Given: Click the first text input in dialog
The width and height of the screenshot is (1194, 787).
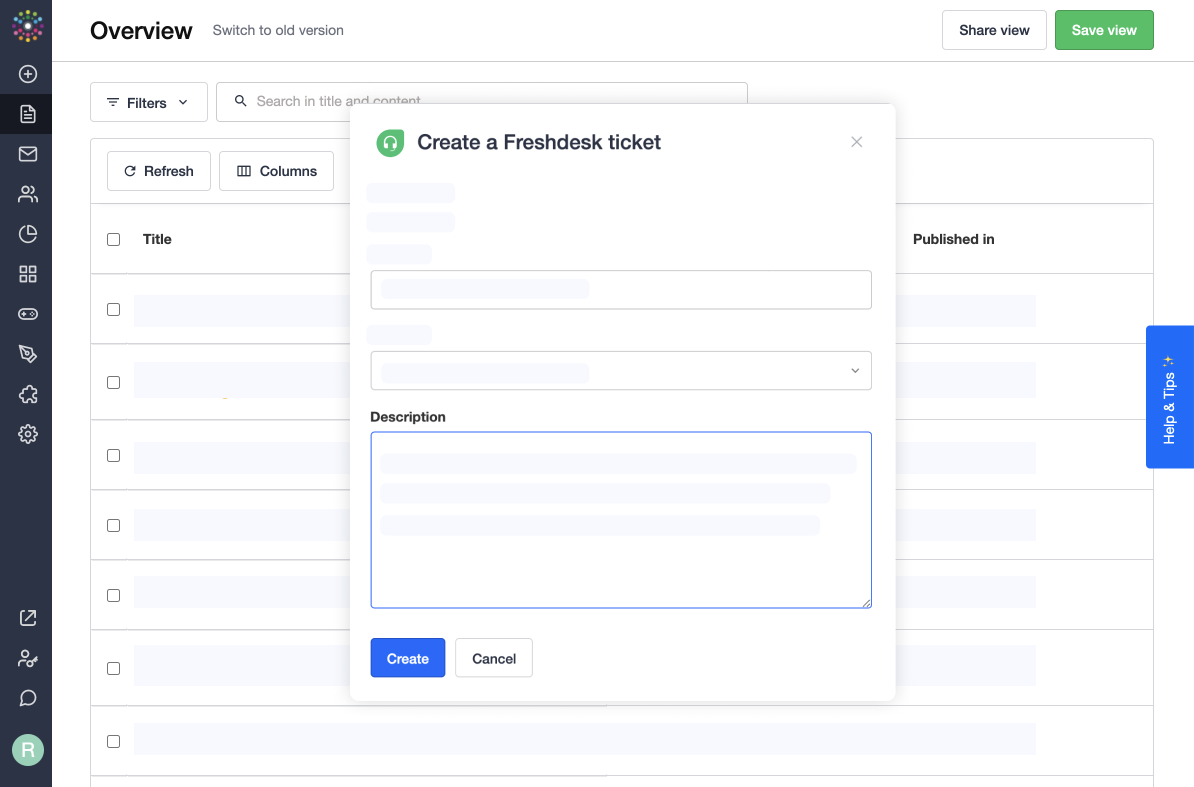Looking at the screenshot, I should [x=621, y=290].
